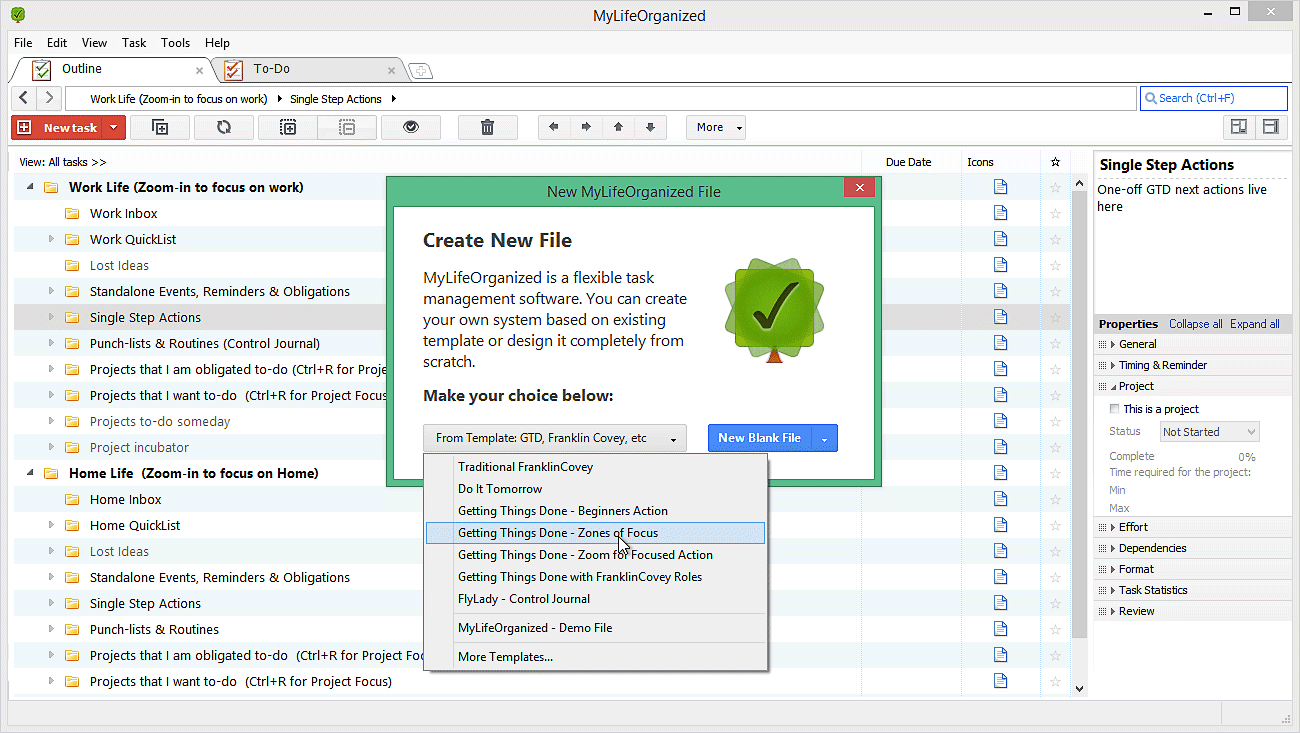The height and width of the screenshot is (733, 1300).
Task: Click the move right arrow toolbar icon
Action: point(586,127)
